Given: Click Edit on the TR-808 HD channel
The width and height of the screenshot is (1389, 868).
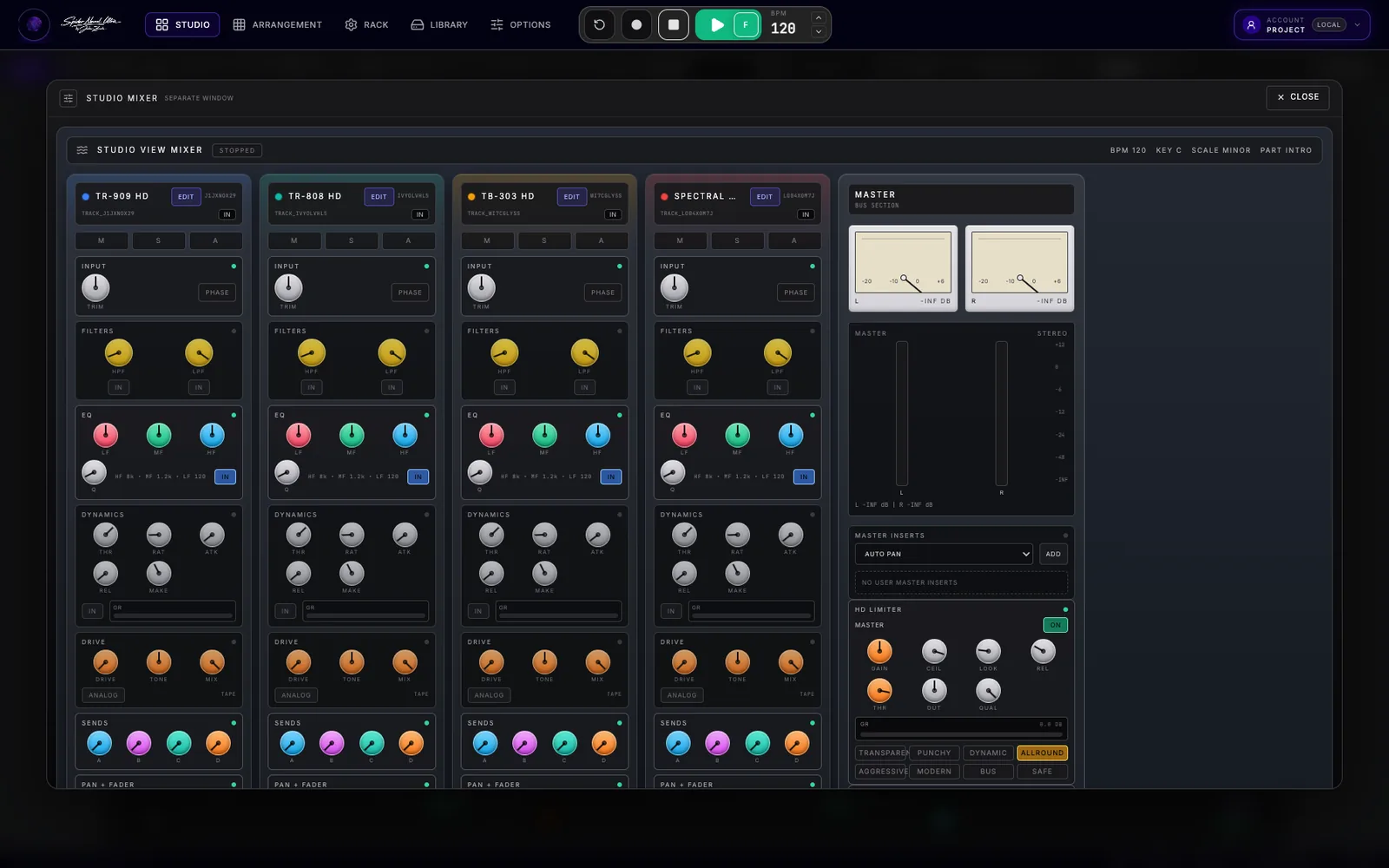Looking at the screenshot, I should click(379, 197).
